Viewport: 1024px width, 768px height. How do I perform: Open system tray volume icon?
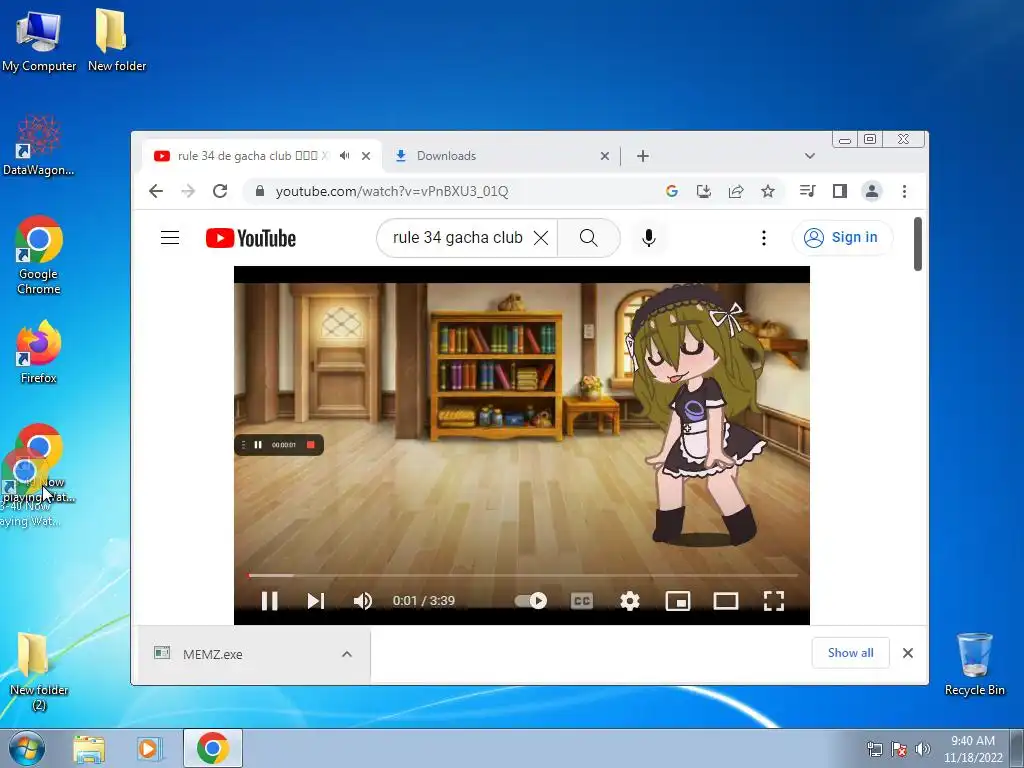[923, 749]
